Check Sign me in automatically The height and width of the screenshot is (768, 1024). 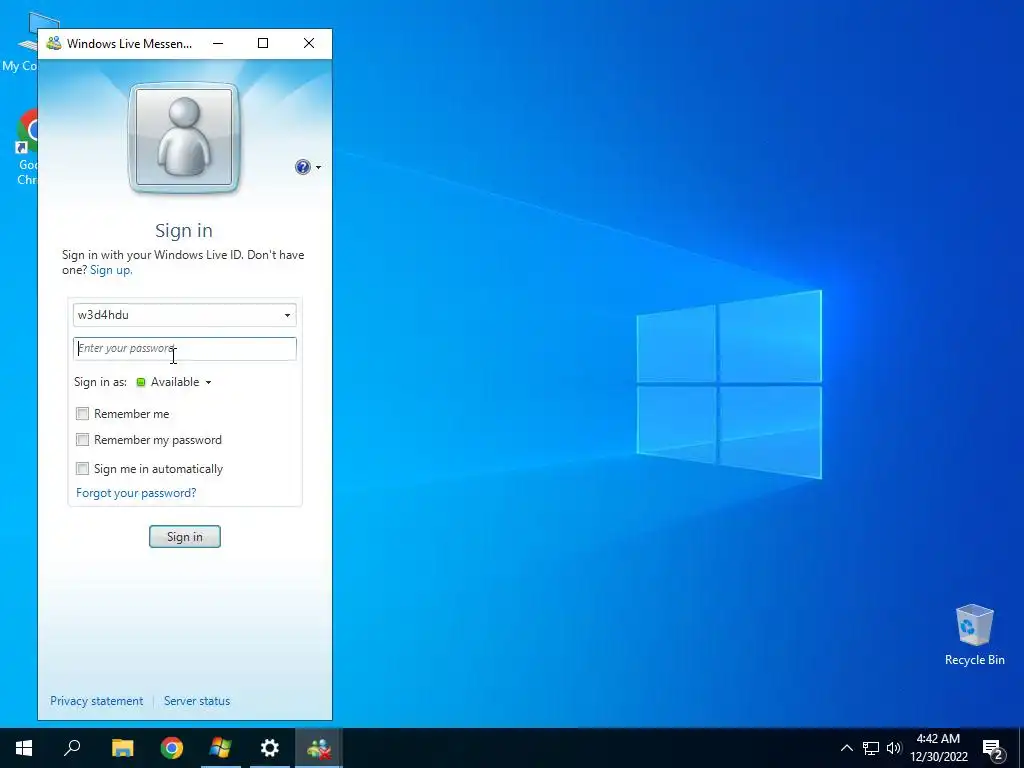82,468
